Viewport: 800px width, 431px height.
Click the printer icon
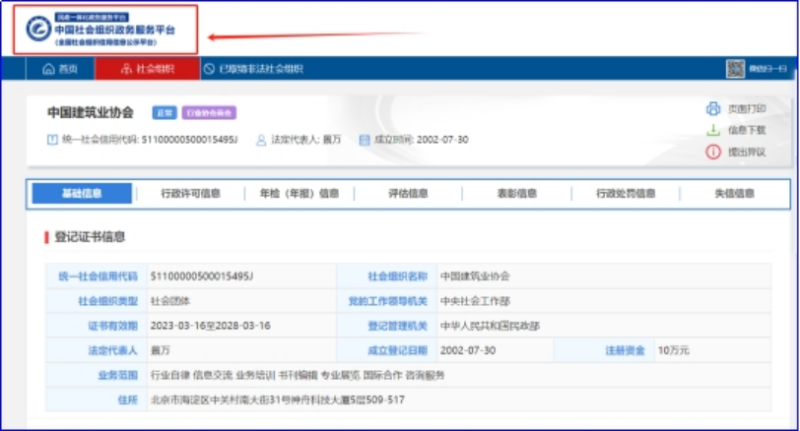[x=713, y=109]
